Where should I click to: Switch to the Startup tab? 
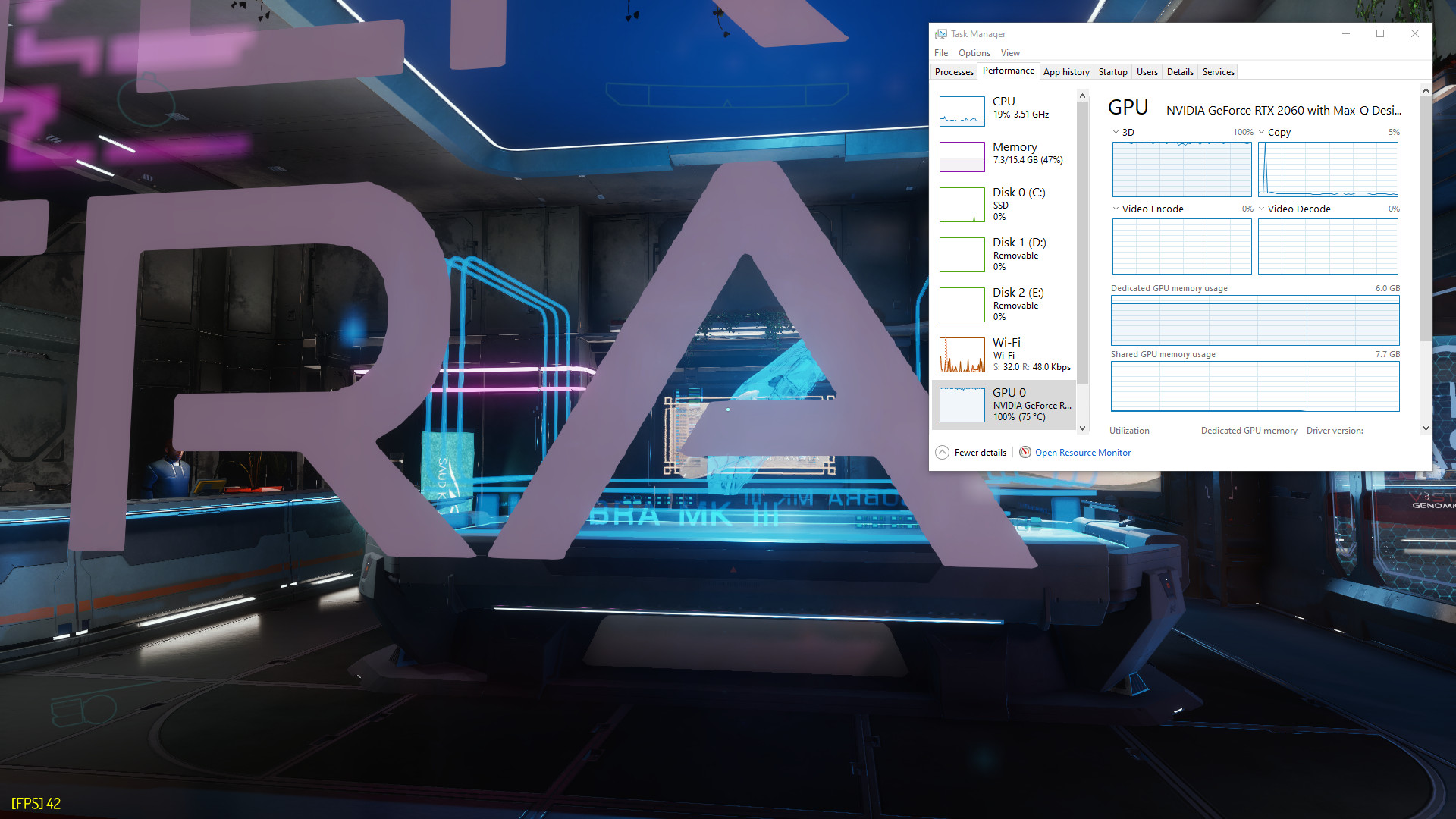pyautogui.click(x=1112, y=72)
